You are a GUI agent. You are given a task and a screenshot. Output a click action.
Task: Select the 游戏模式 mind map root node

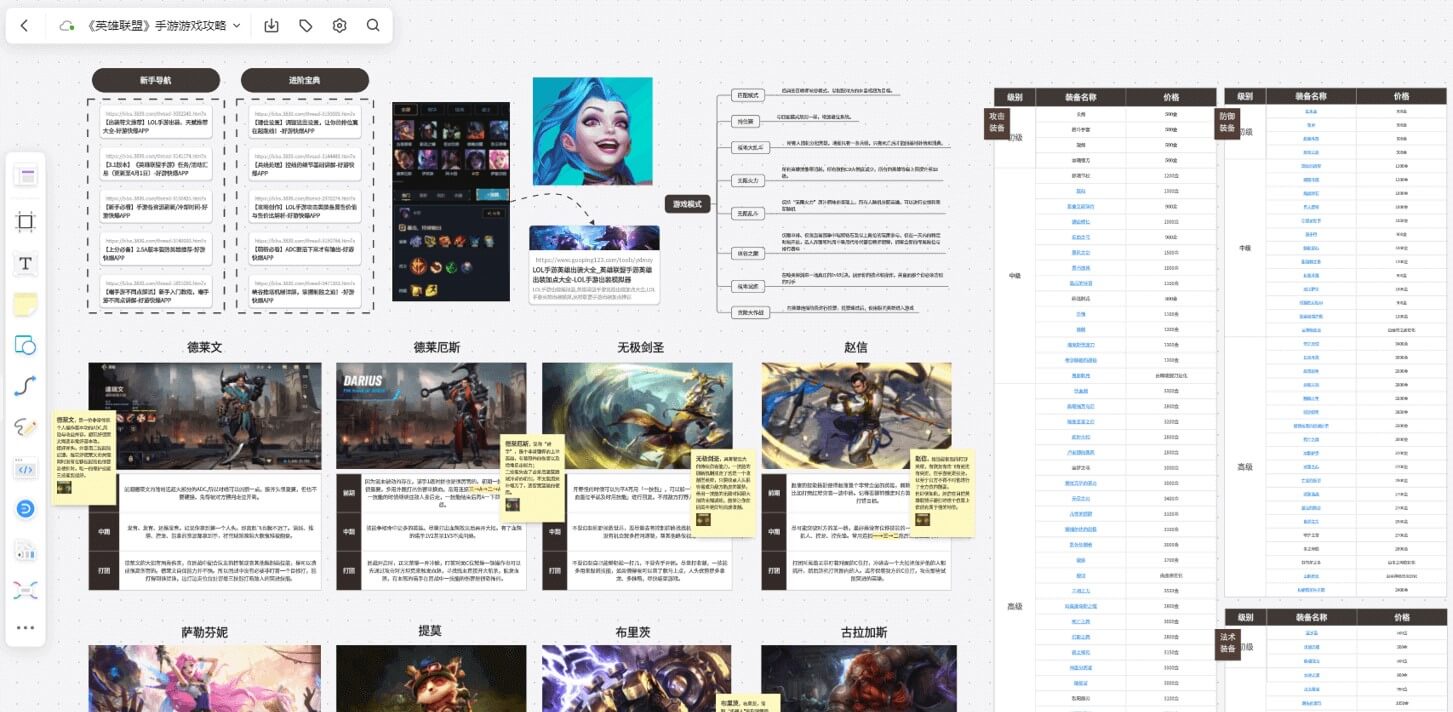tap(686, 204)
